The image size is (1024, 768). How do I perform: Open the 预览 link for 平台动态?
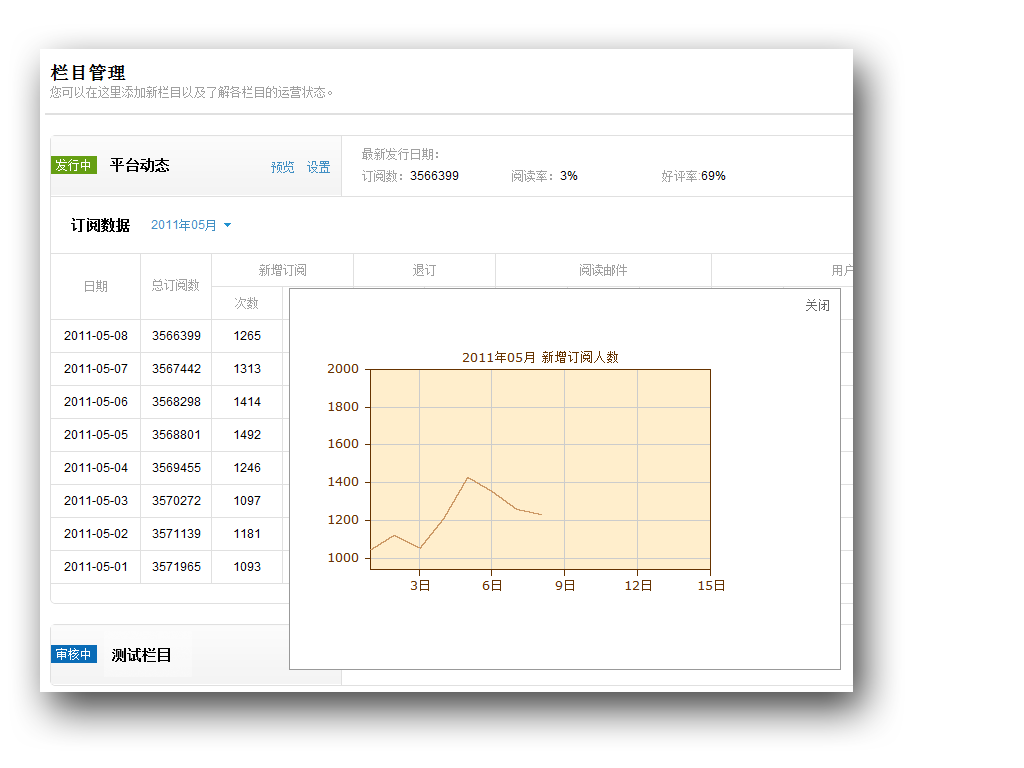(283, 168)
